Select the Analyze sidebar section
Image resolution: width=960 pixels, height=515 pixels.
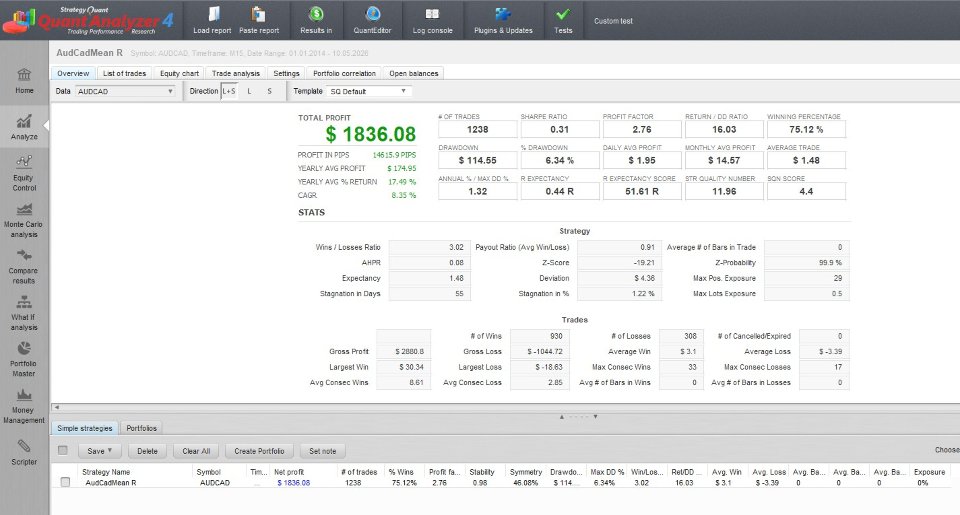(x=24, y=127)
